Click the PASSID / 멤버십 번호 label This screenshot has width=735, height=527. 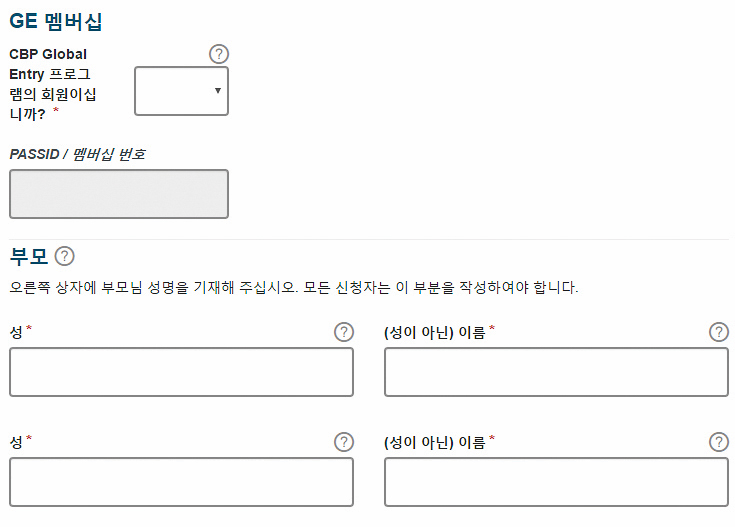tap(77, 154)
